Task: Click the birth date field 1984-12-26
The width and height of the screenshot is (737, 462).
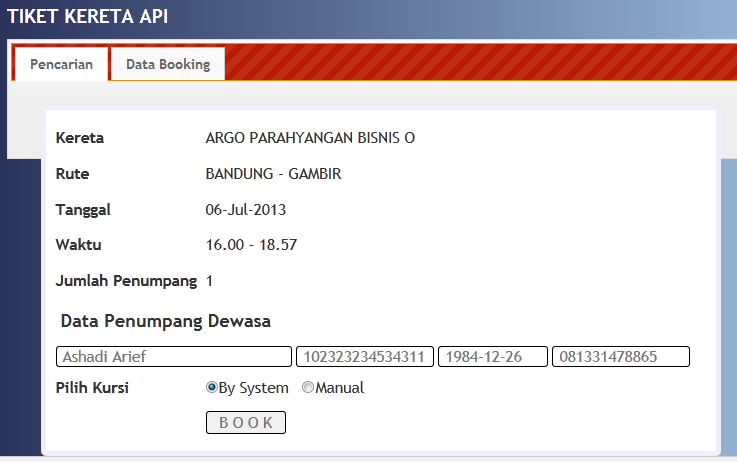Action: coord(492,357)
